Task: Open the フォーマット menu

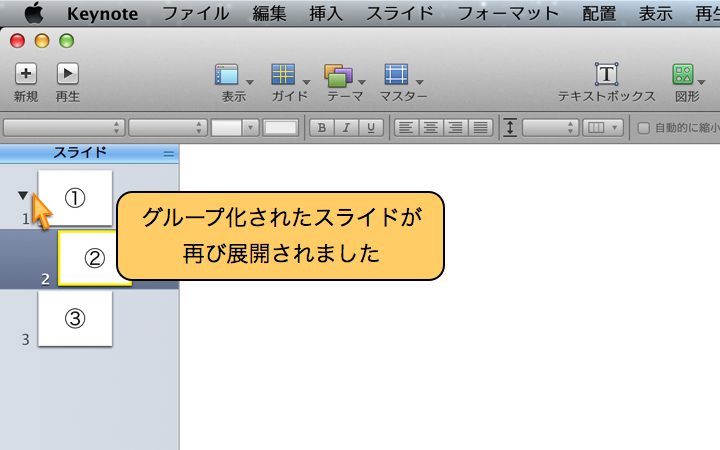Action: pyautogui.click(x=508, y=14)
